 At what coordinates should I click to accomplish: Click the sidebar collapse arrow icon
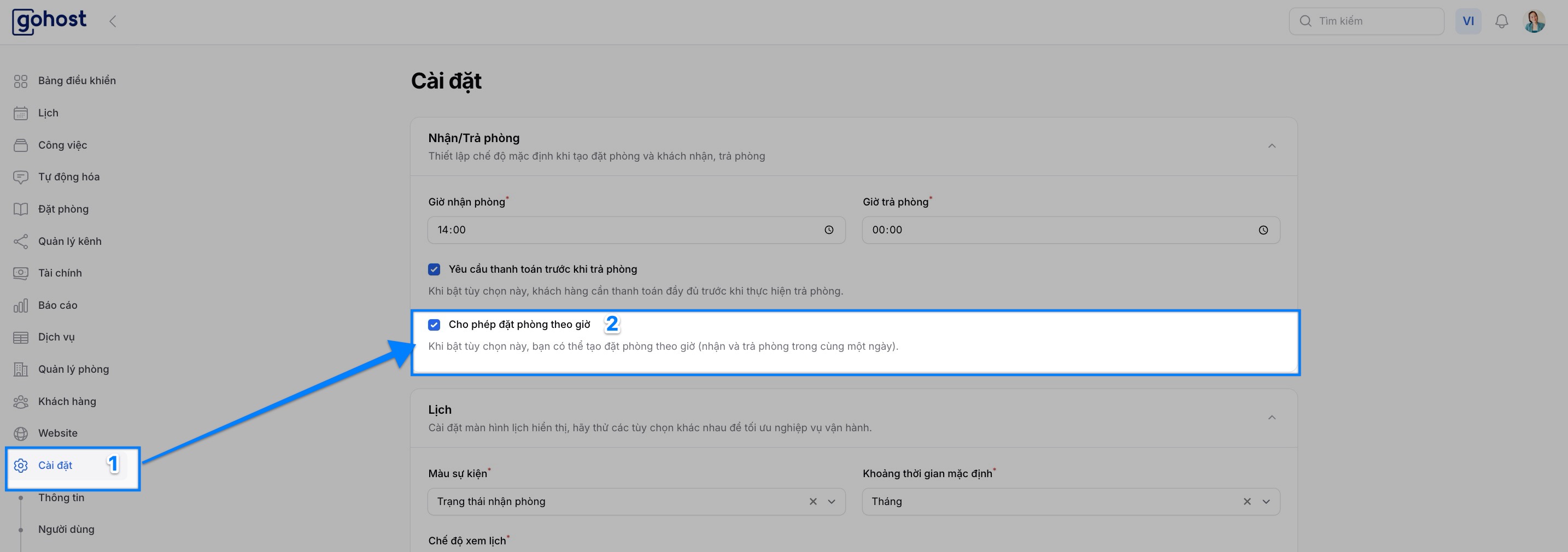[113, 21]
